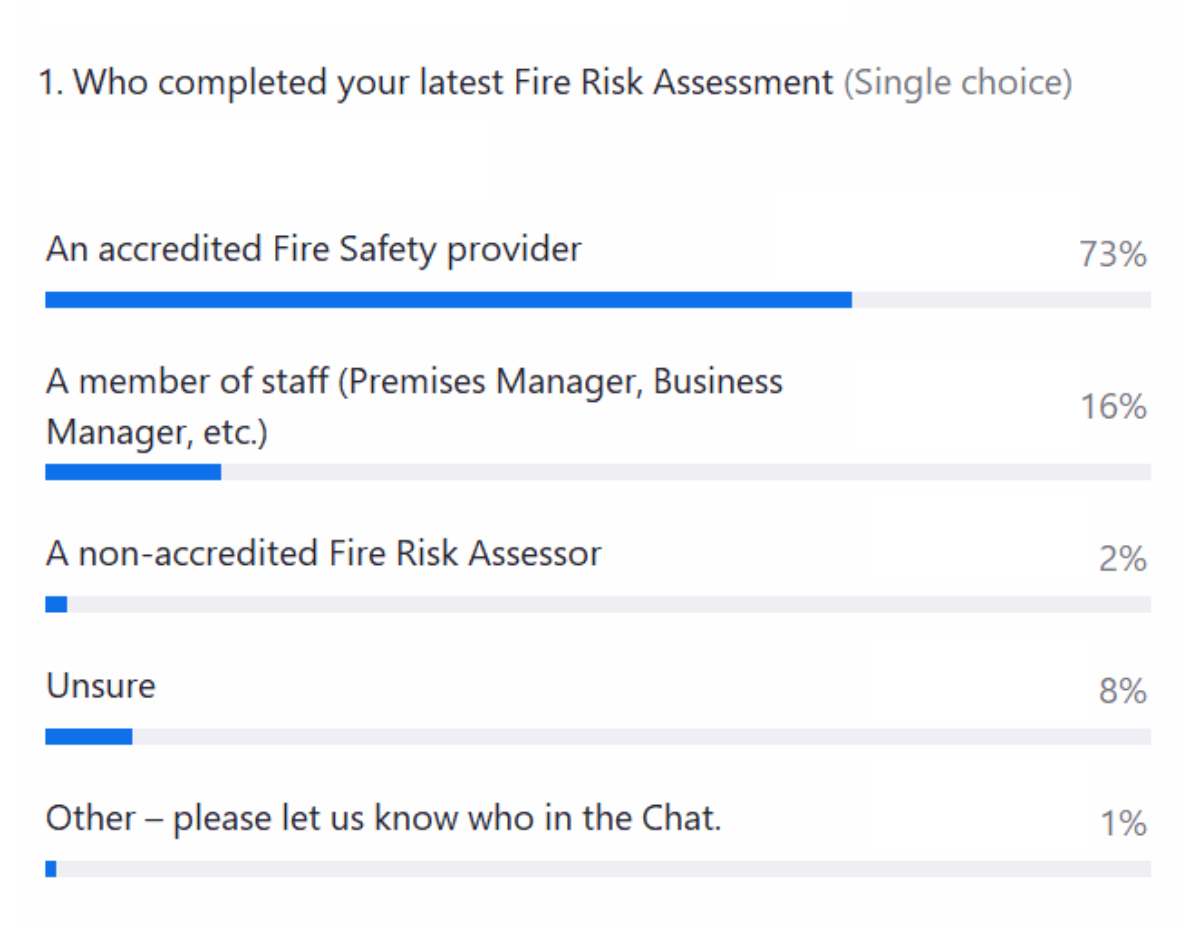Viewport: 1200px width, 944px height.
Task: Click the 1% result value
Action: pos(1122,824)
